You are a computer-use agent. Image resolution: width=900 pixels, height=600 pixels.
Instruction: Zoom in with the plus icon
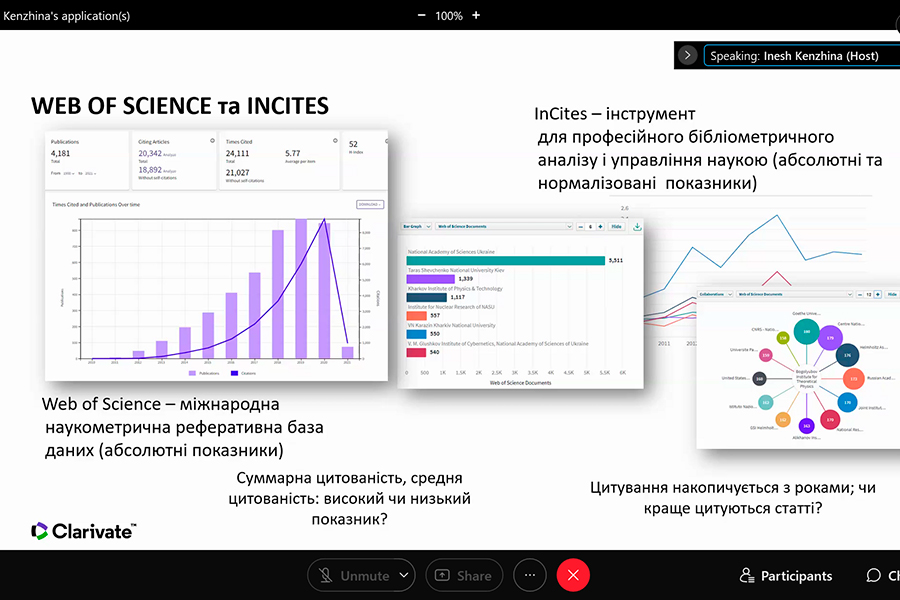point(476,16)
